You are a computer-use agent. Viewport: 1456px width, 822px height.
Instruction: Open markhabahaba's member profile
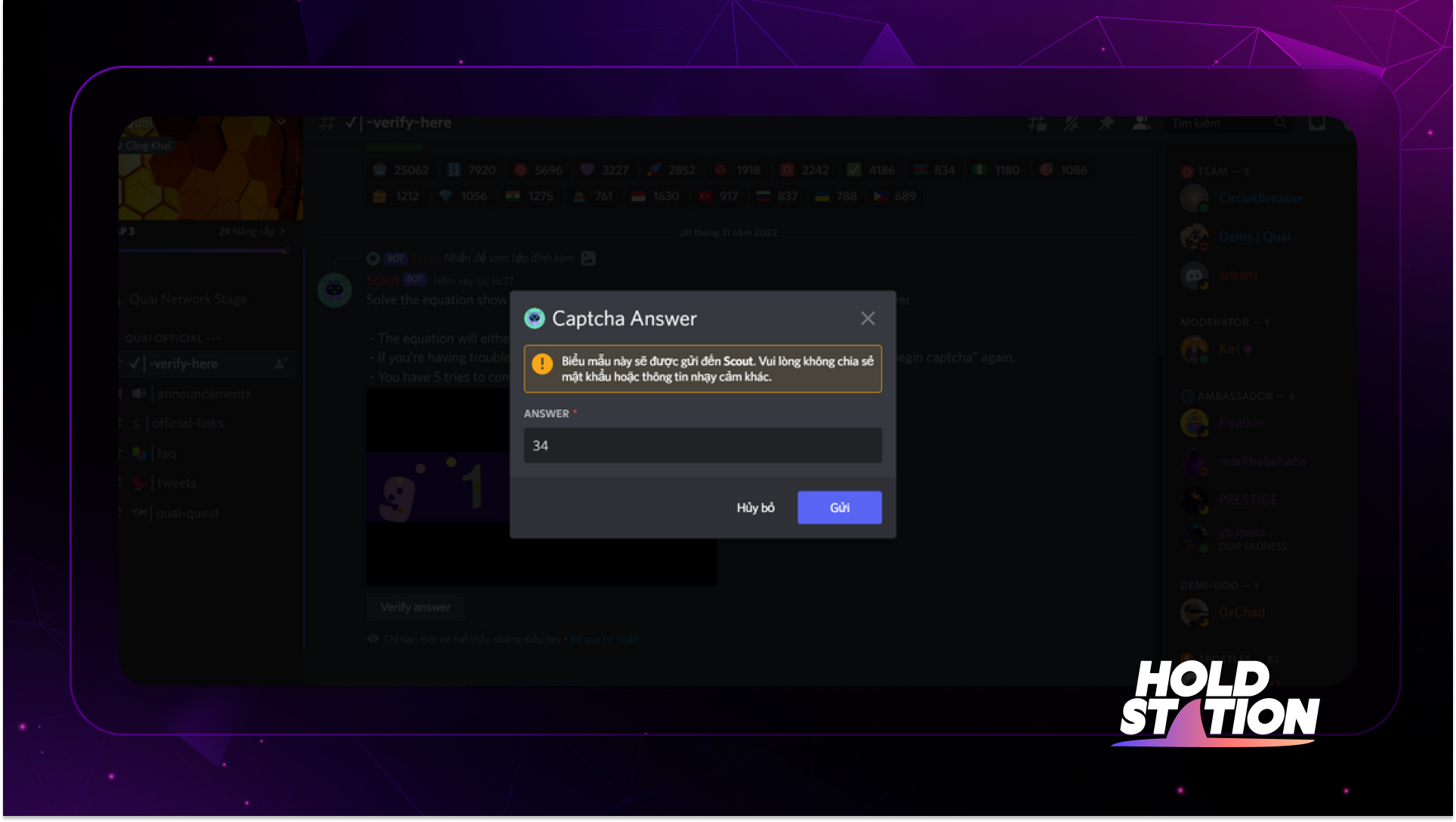pos(1245,462)
